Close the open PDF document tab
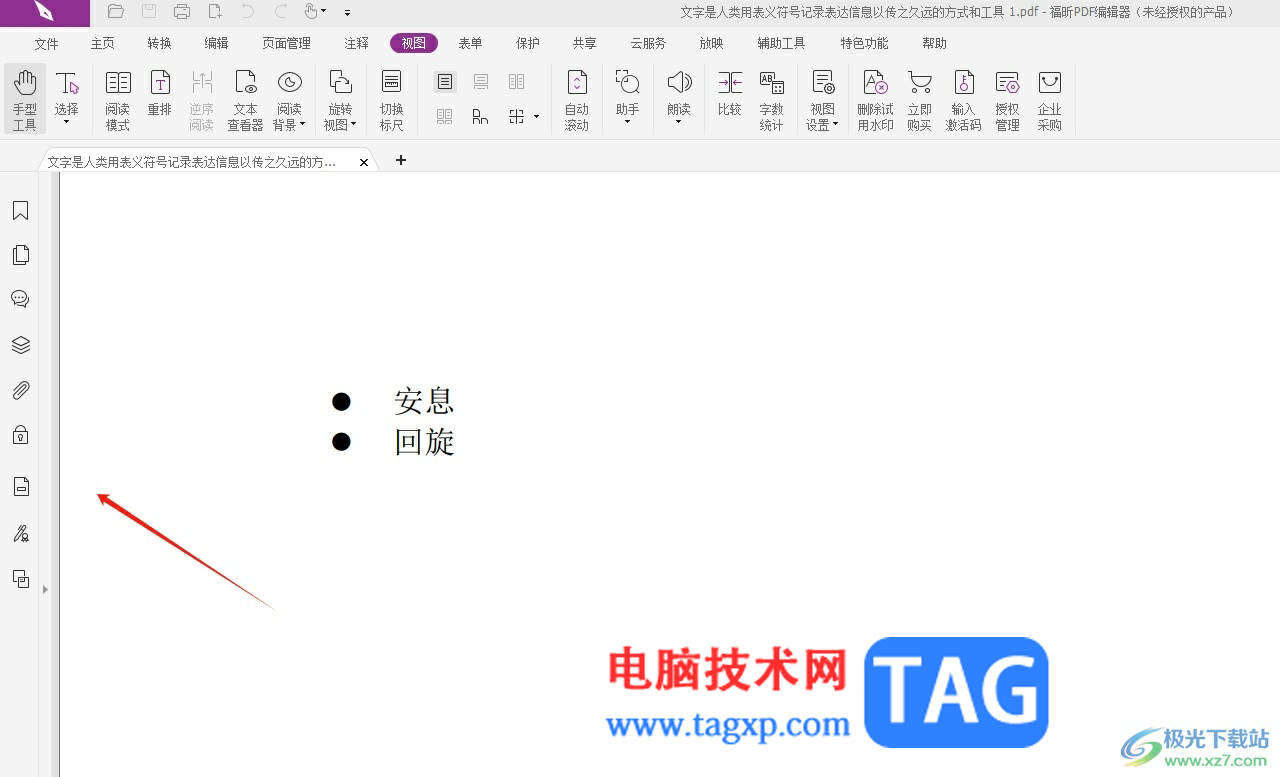Viewport: 1280px width, 777px height. pos(364,161)
